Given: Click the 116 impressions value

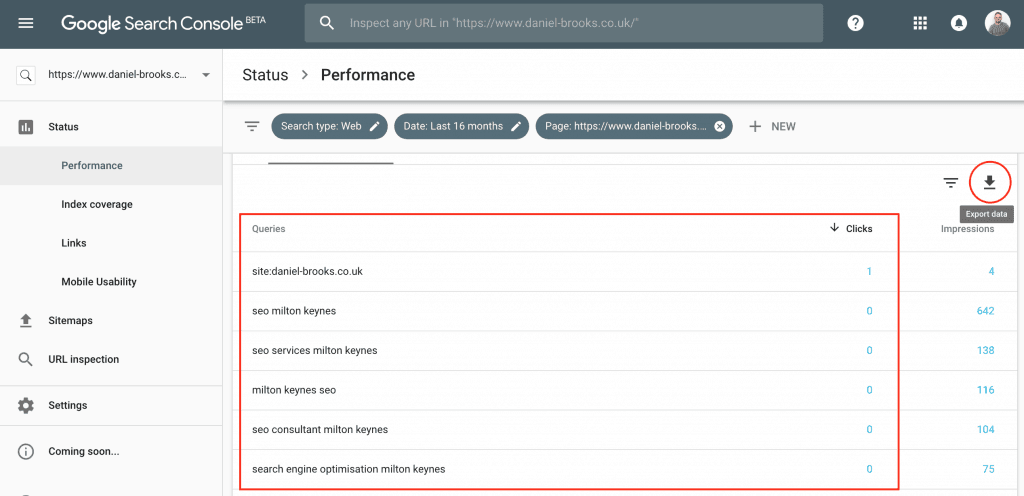Looking at the screenshot, I should 985,390.
